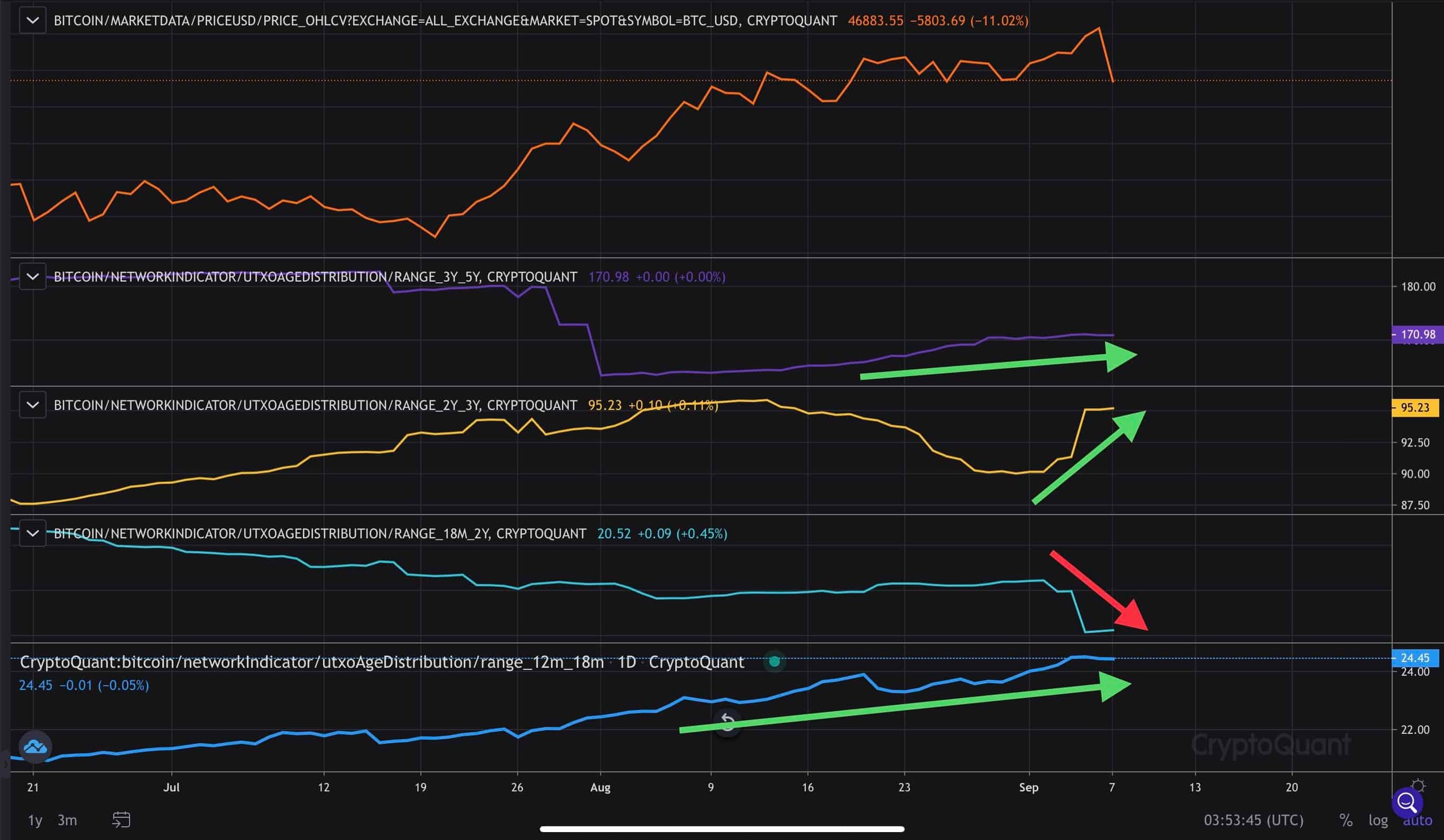Click the 180.00 axis label
This screenshot has width=1444, height=840.
click(x=1418, y=287)
